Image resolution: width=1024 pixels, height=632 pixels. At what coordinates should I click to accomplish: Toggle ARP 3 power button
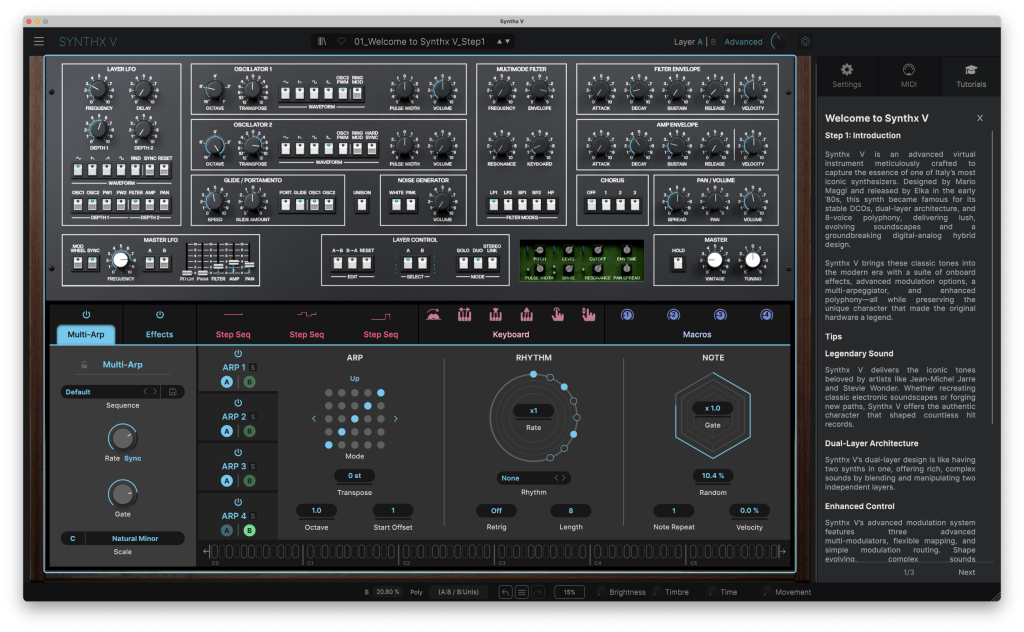click(238, 452)
